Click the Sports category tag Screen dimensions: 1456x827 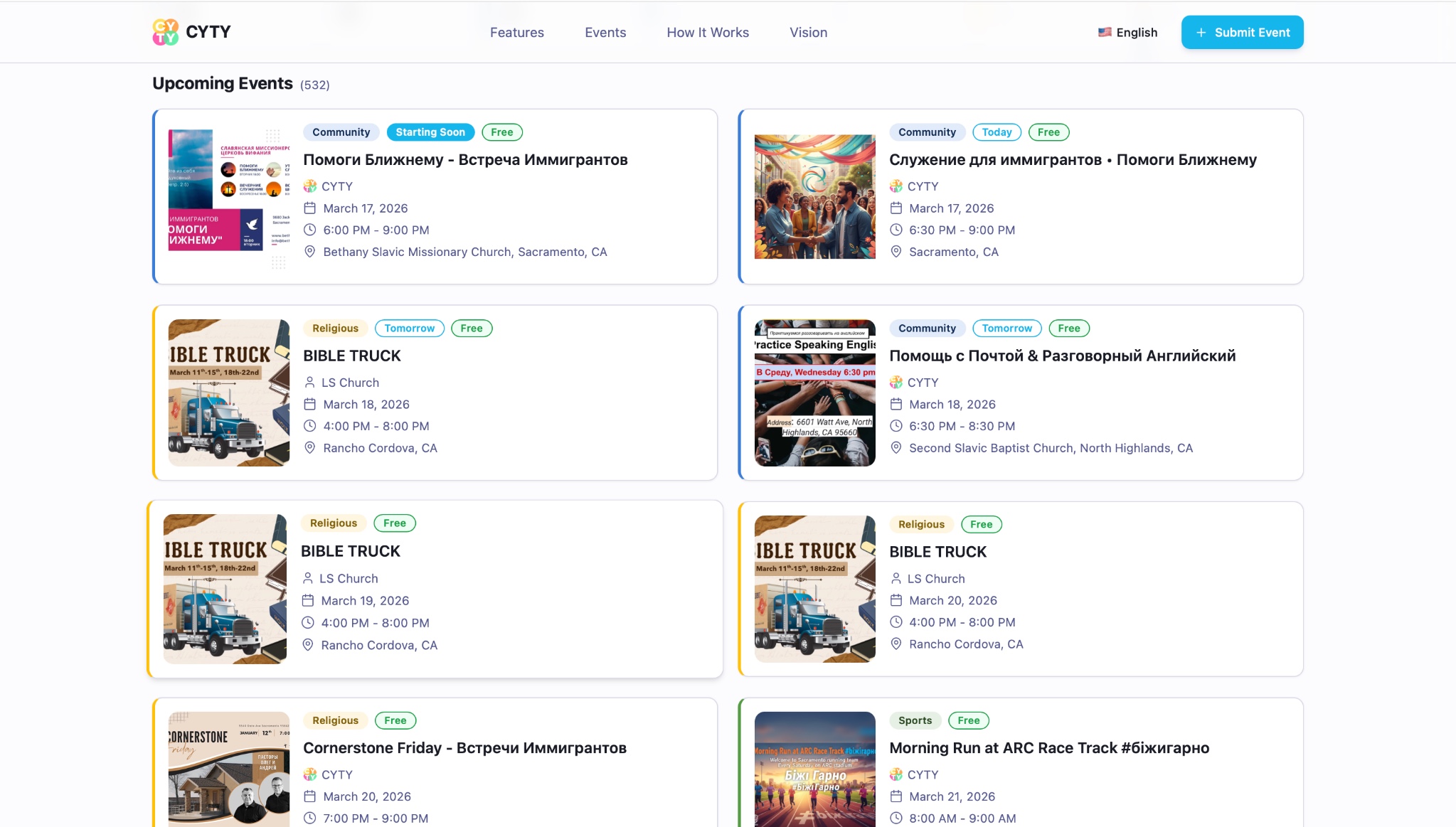[x=915, y=720]
